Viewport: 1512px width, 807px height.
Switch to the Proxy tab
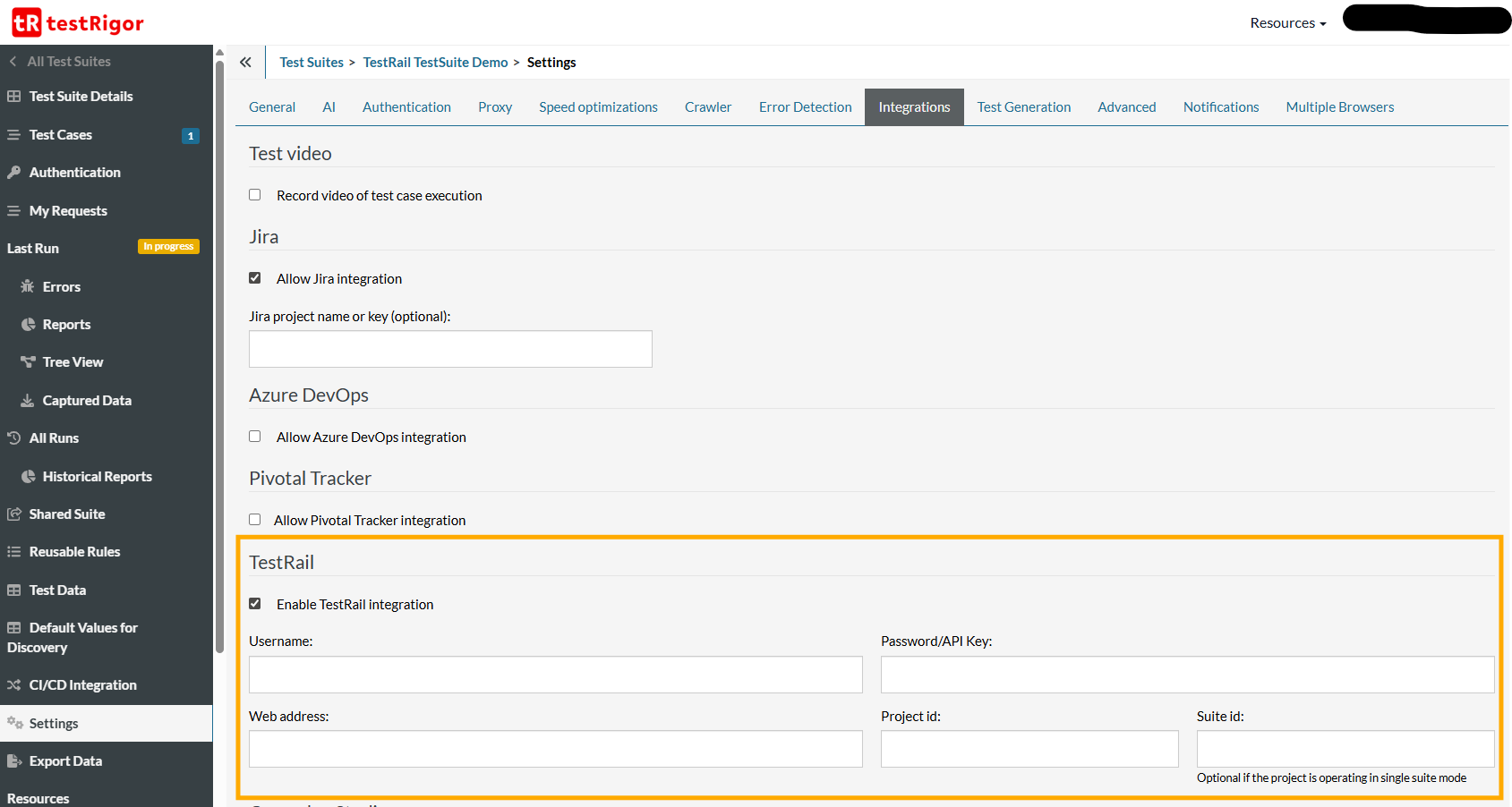[495, 107]
